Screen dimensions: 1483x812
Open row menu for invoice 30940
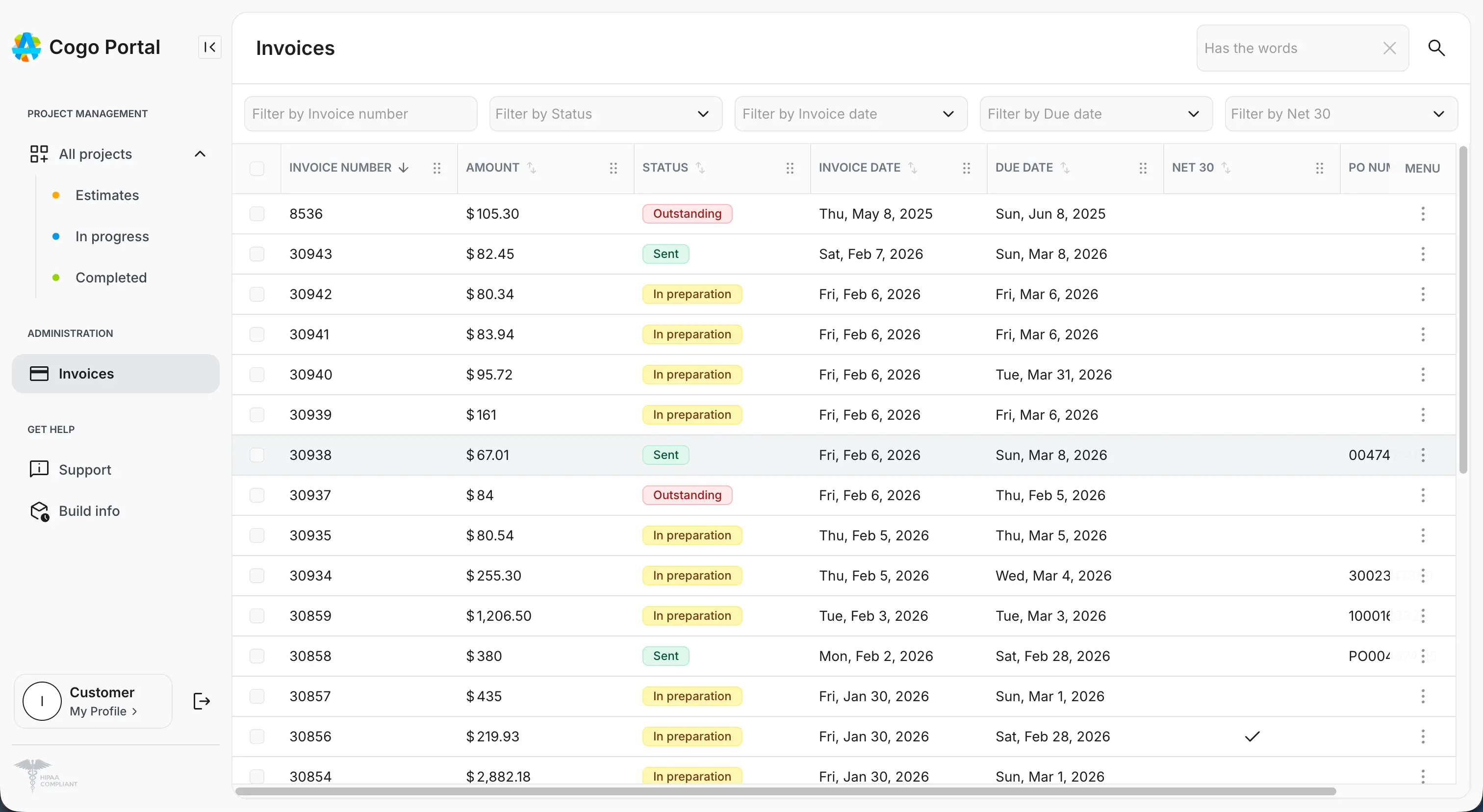coord(1423,375)
